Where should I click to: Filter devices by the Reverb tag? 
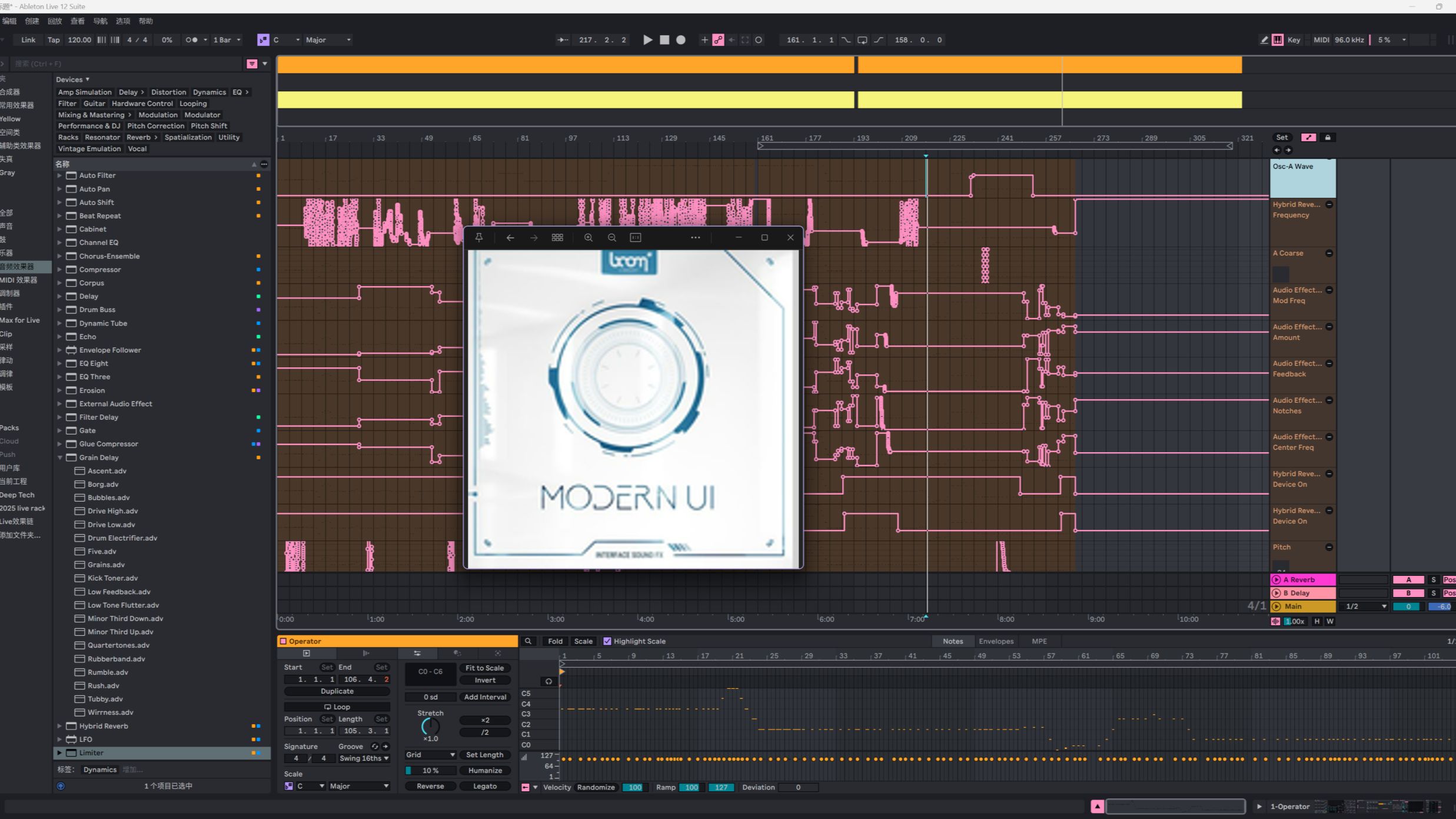[x=142, y=137]
